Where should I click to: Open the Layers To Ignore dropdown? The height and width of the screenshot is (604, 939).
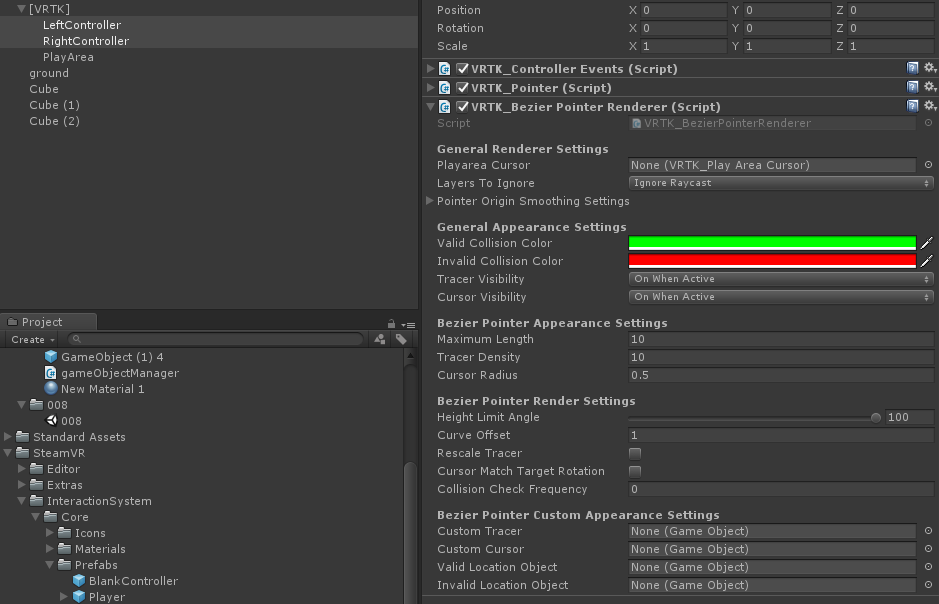781,183
